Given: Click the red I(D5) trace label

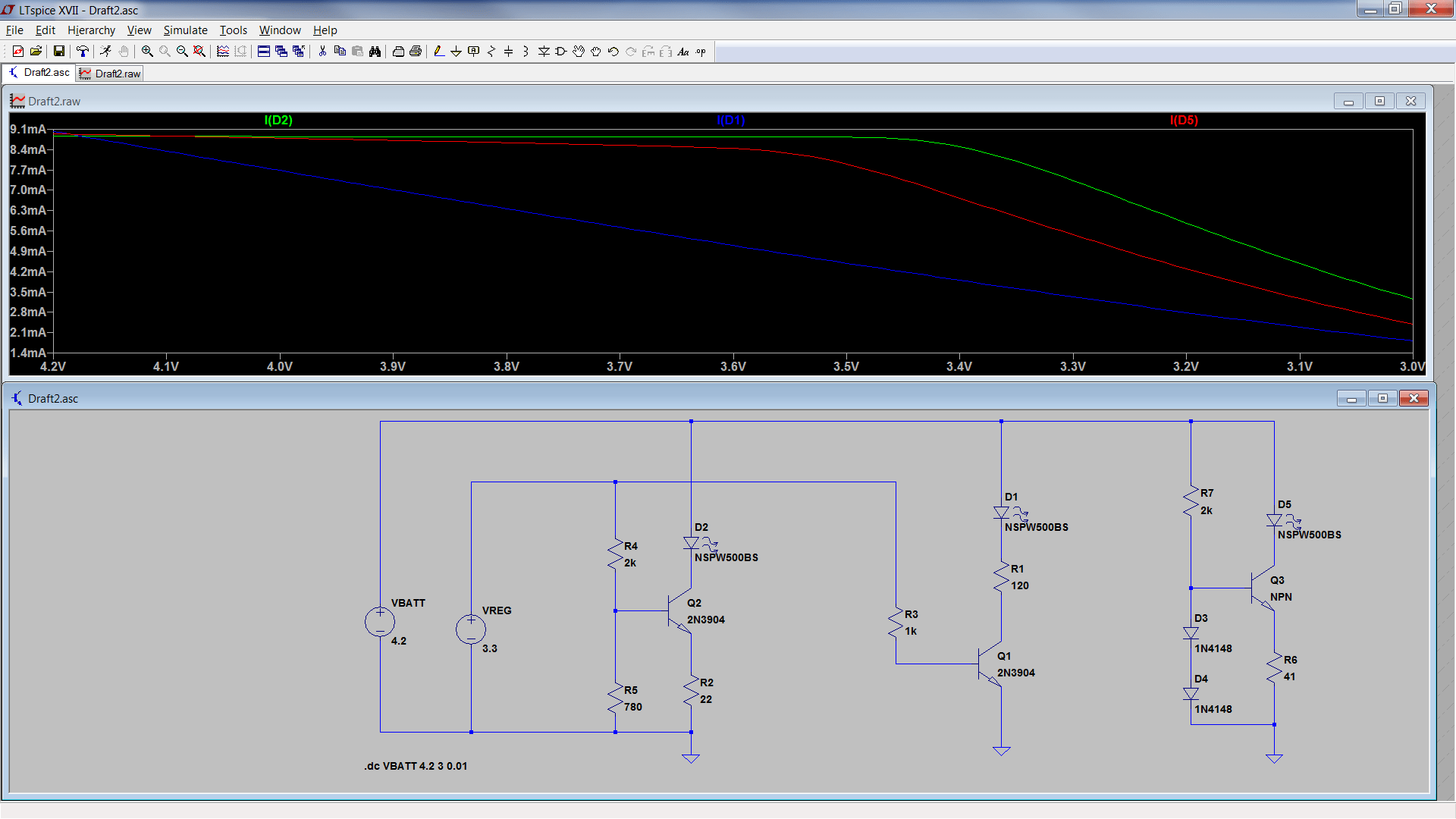Looking at the screenshot, I should tap(1183, 120).
